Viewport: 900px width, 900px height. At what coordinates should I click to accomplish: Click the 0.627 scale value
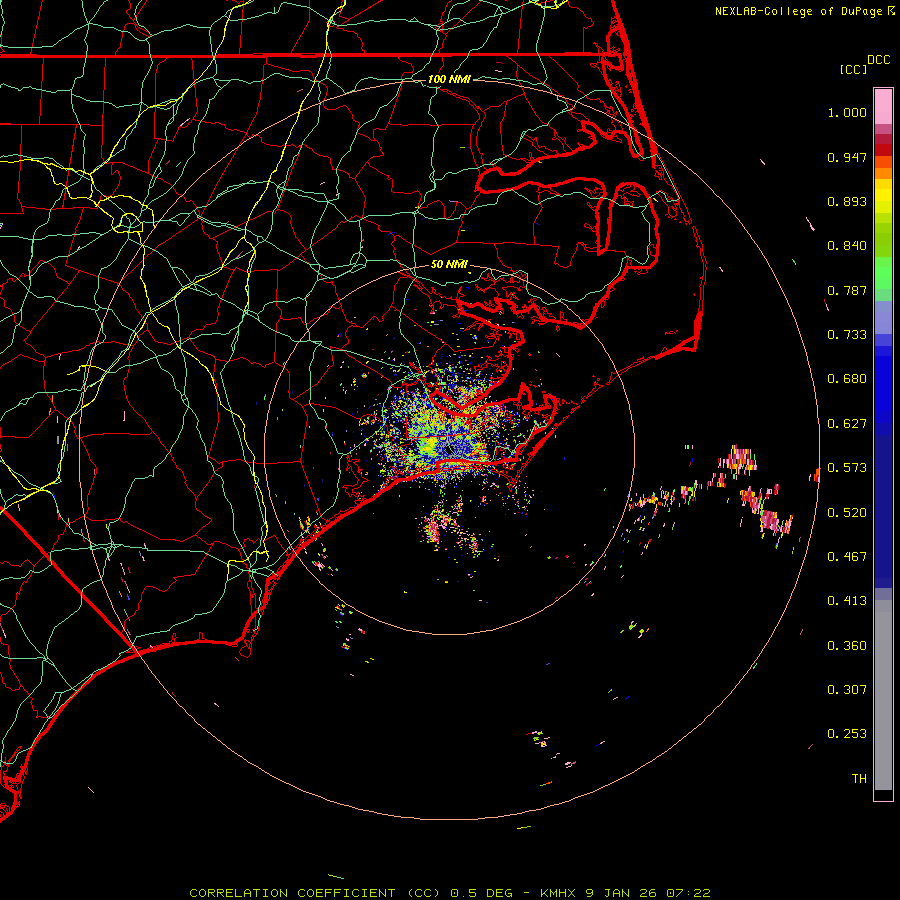pyautogui.click(x=847, y=424)
